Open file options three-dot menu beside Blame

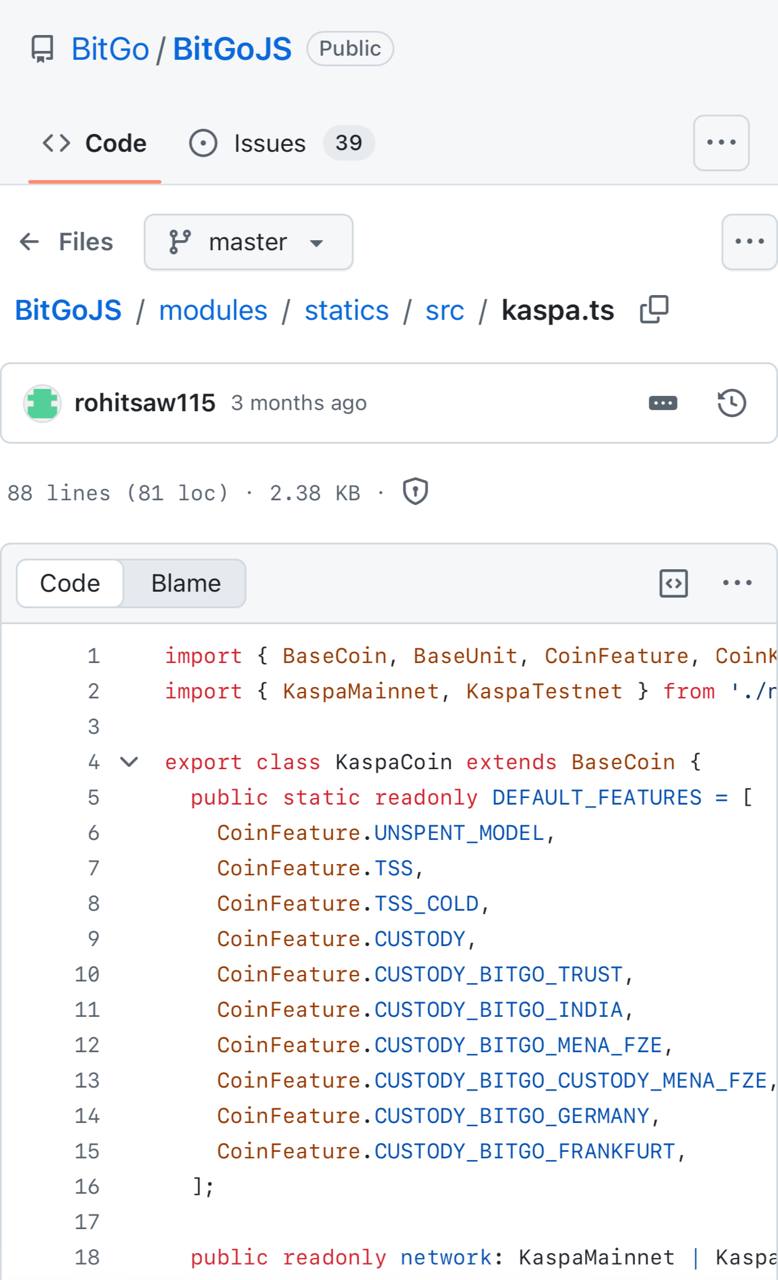(737, 583)
